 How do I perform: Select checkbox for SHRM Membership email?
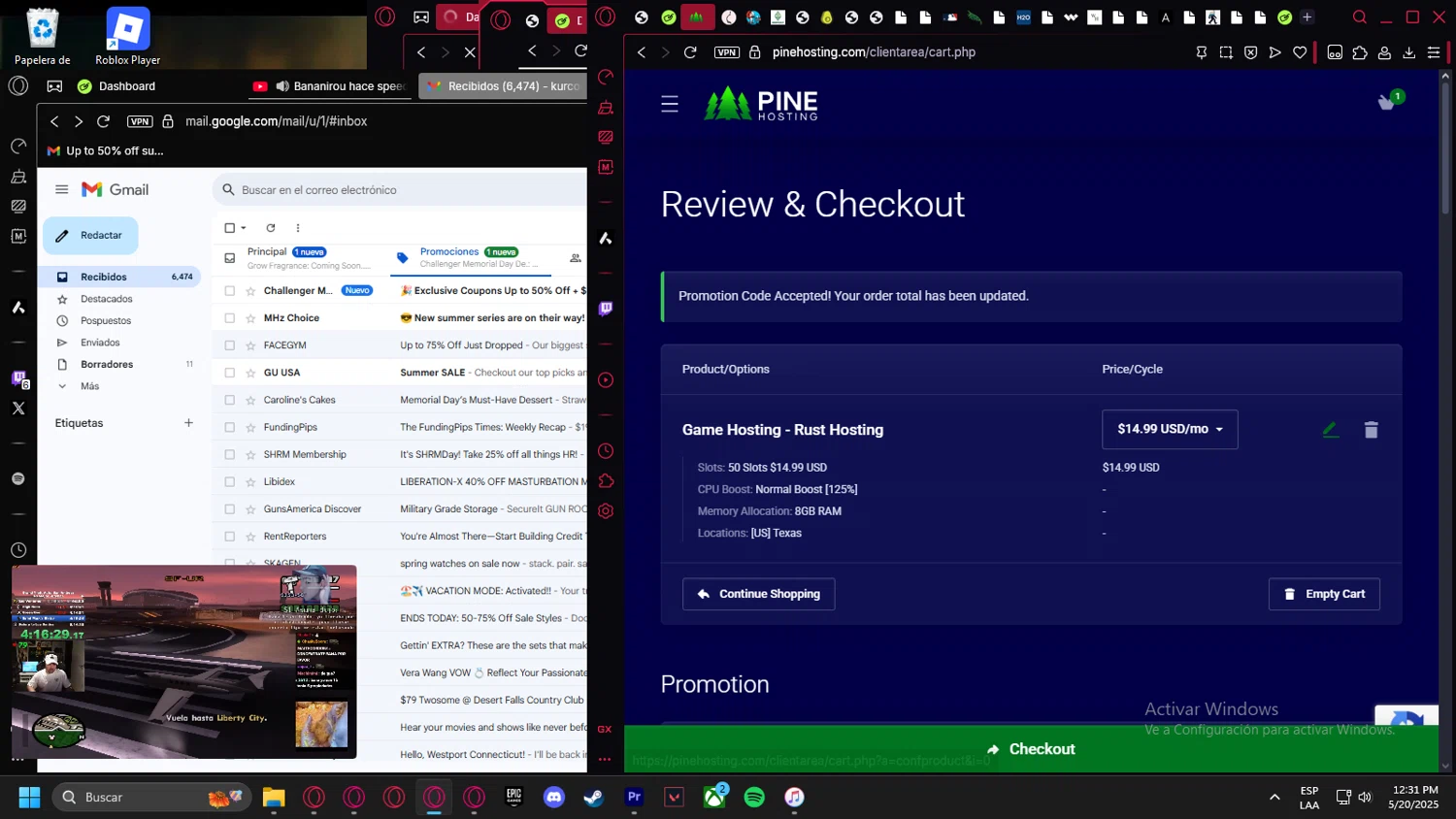tap(230, 454)
